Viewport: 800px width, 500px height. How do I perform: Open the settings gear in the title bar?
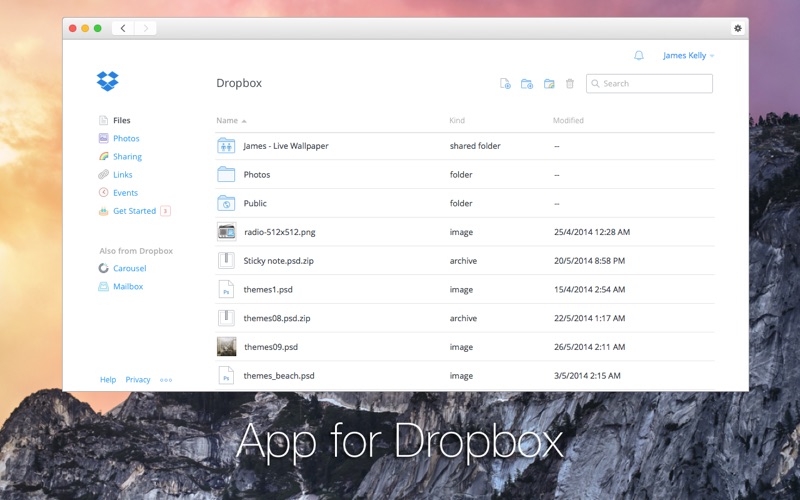(x=738, y=28)
